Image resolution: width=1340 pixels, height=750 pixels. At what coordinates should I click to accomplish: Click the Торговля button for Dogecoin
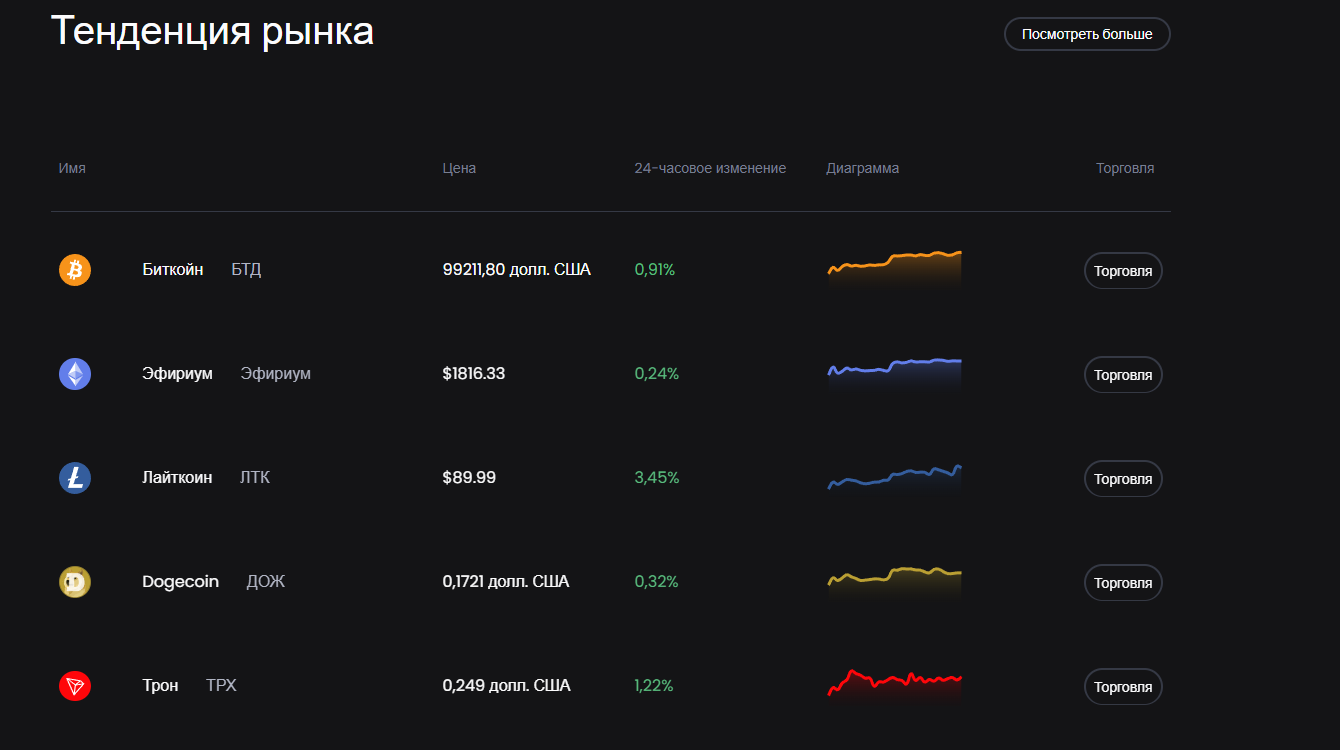[x=1123, y=583]
